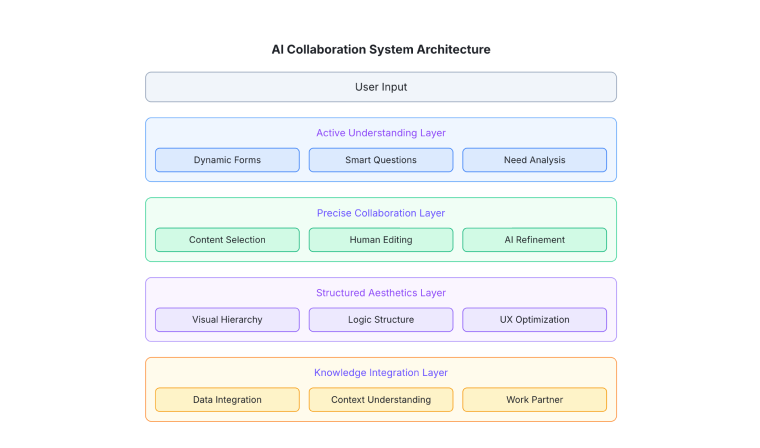The width and height of the screenshot is (760, 448).
Task: Select the Dynamic Forms block
Action: [227, 160]
